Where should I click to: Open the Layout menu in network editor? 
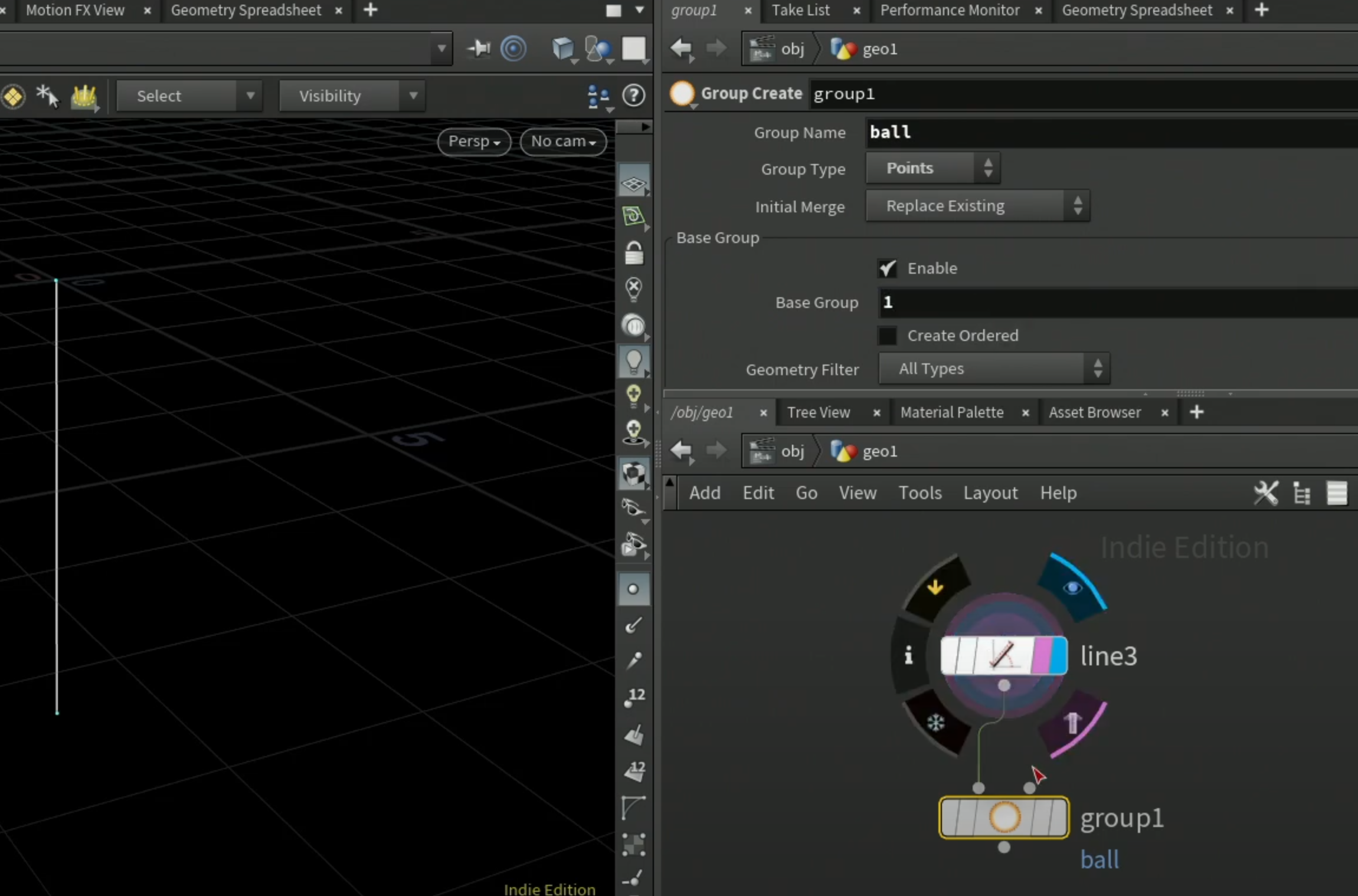990,493
